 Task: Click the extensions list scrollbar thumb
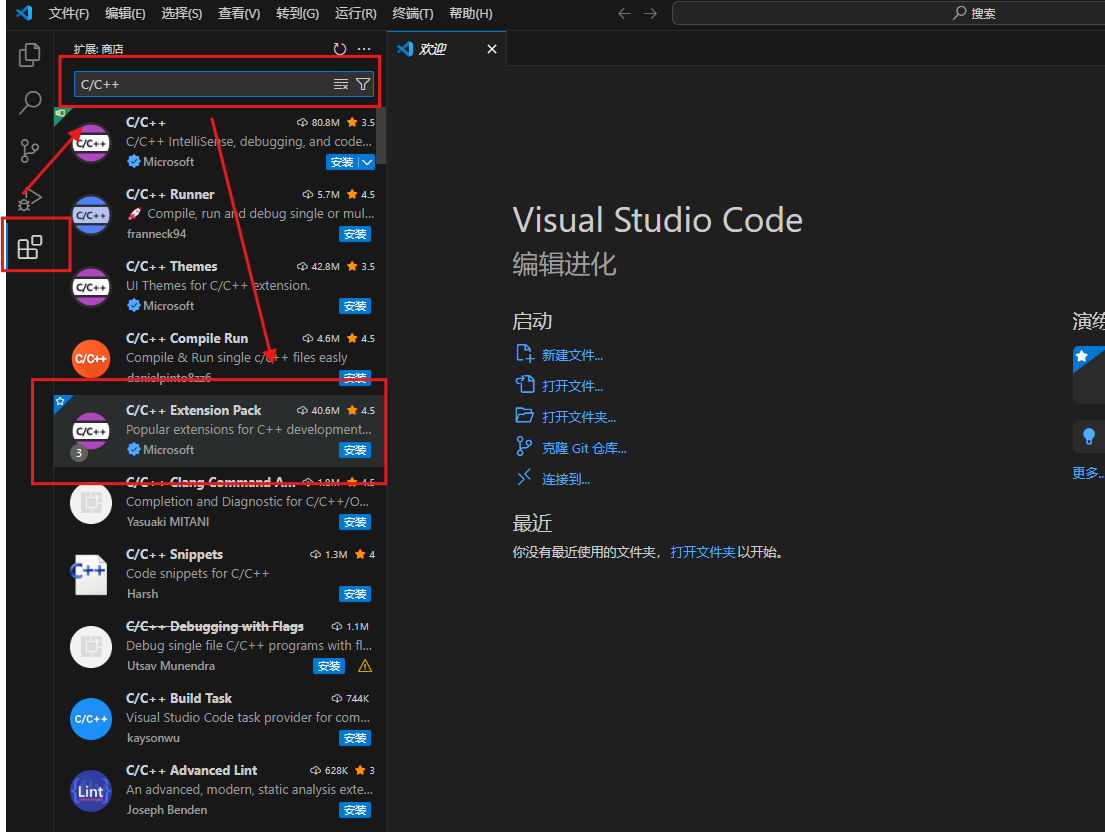click(x=381, y=137)
